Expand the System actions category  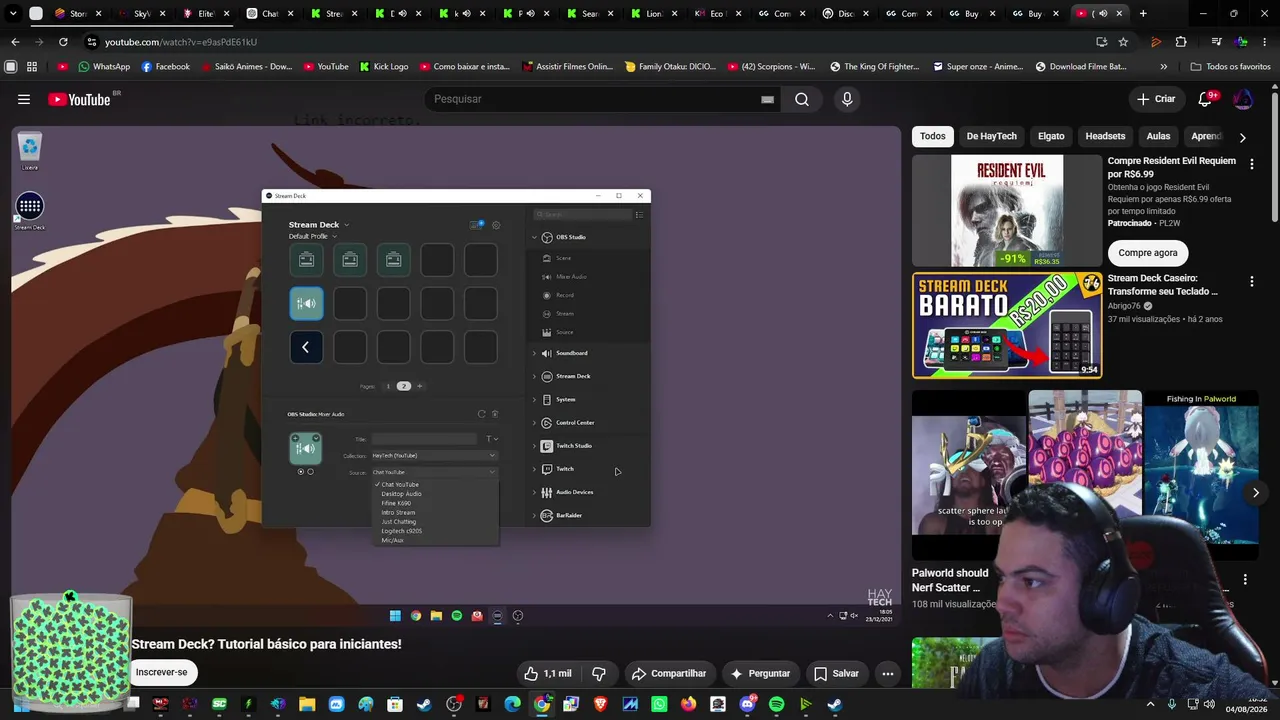pyautogui.click(x=534, y=400)
